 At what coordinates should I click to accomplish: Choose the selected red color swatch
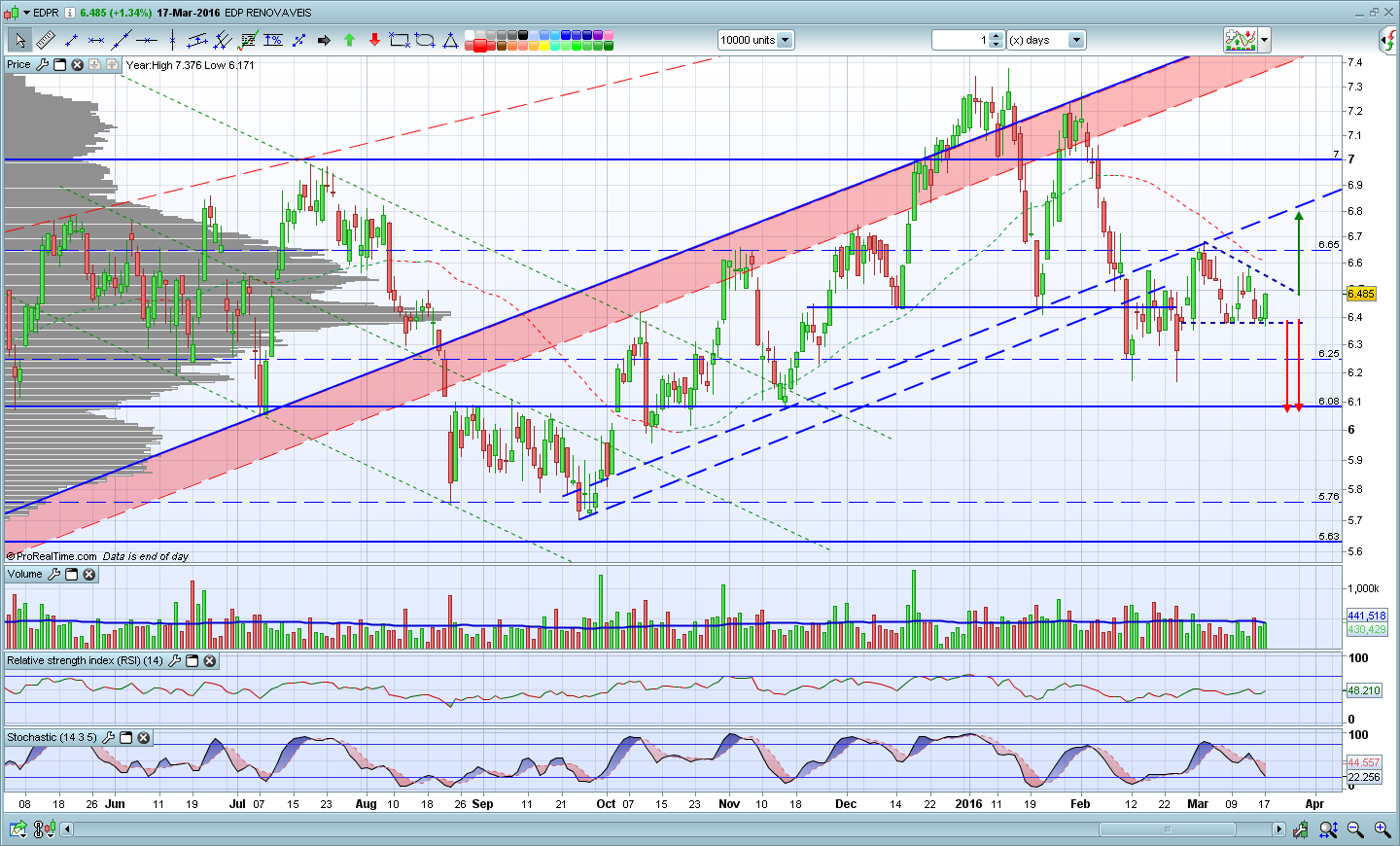tap(480, 45)
